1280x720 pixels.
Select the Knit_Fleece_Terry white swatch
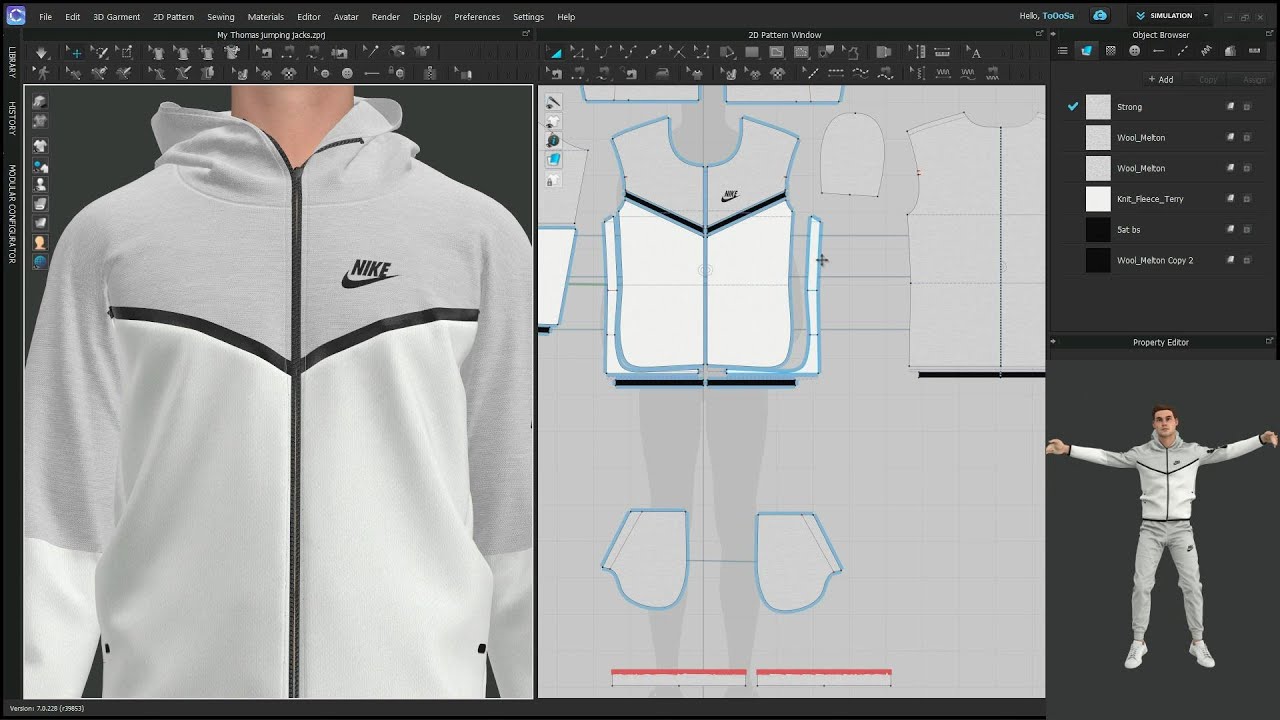point(1098,199)
